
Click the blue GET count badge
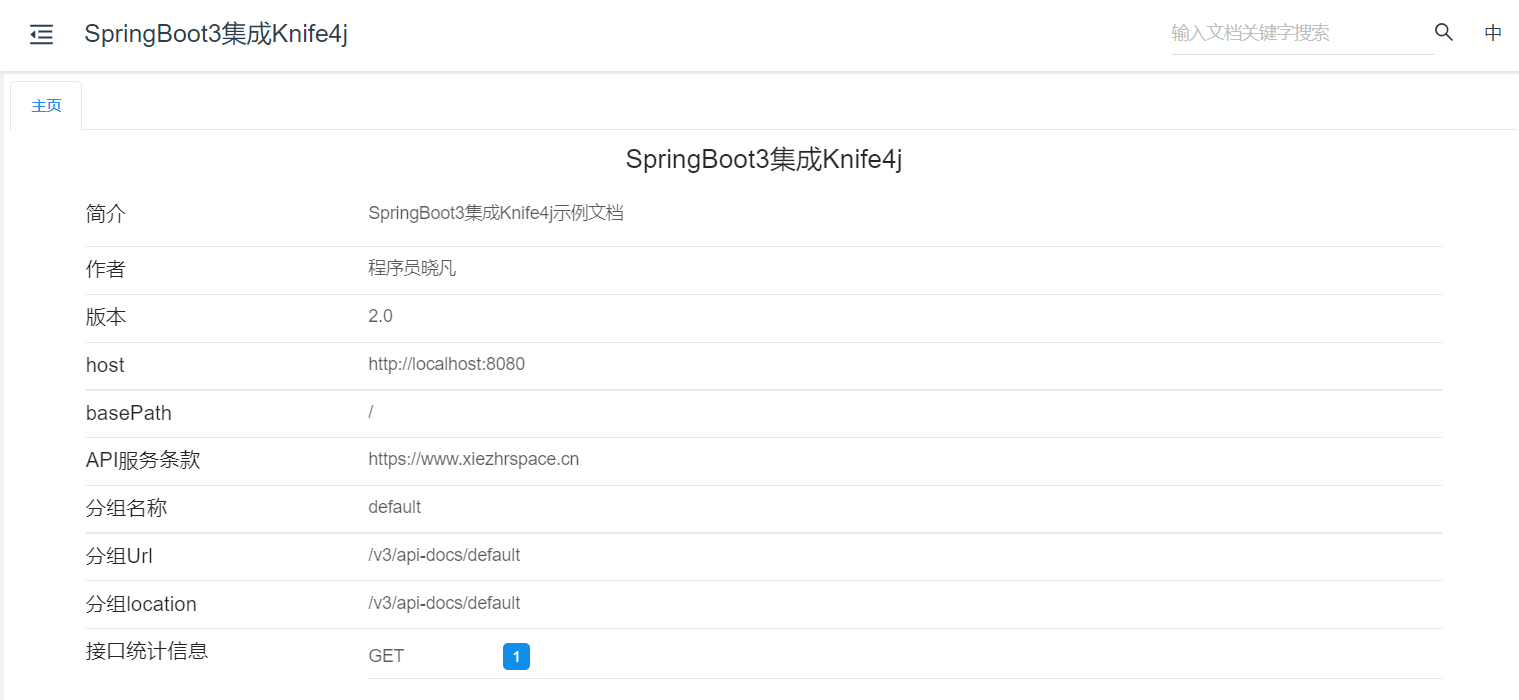point(516,657)
